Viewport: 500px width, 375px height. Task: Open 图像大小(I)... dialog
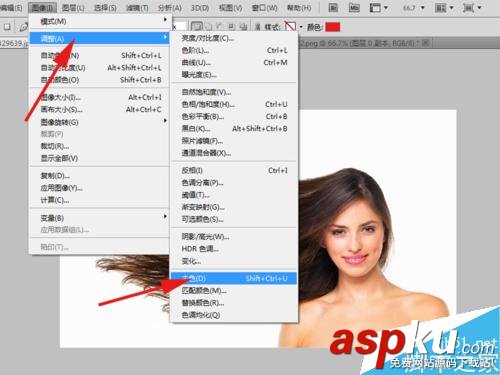pyautogui.click(x=100, y=97)
